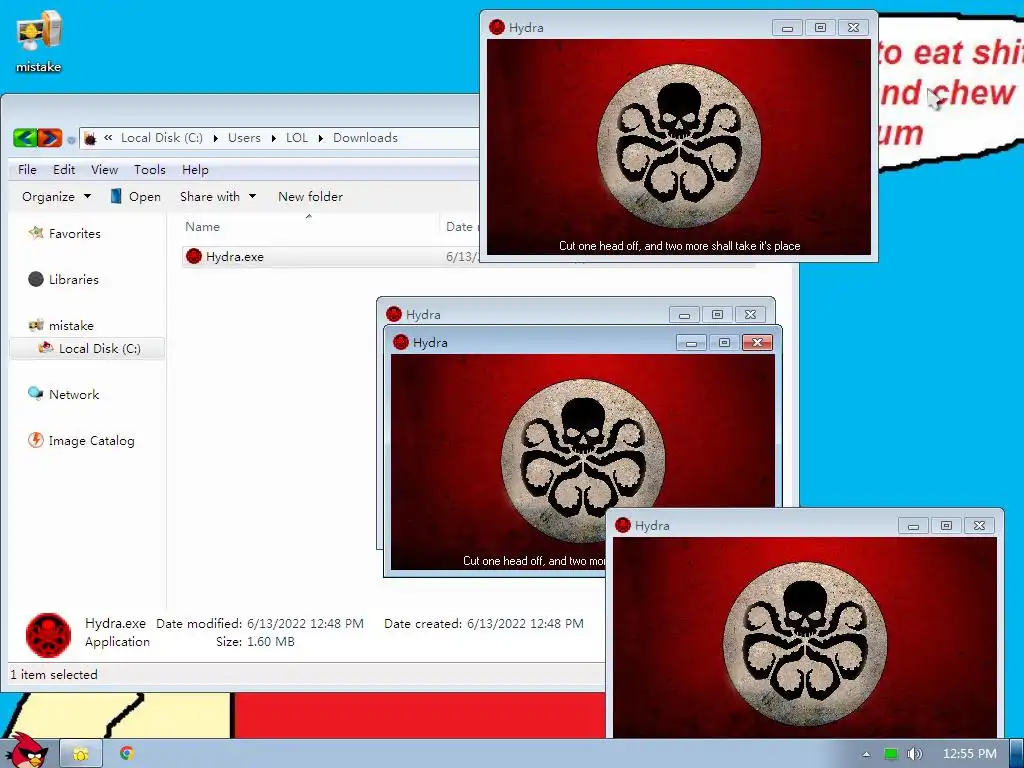This screenshot has height=768, width=1024.
Task: Select the Hydra.exe file icon in list
Action: [193, 256]
